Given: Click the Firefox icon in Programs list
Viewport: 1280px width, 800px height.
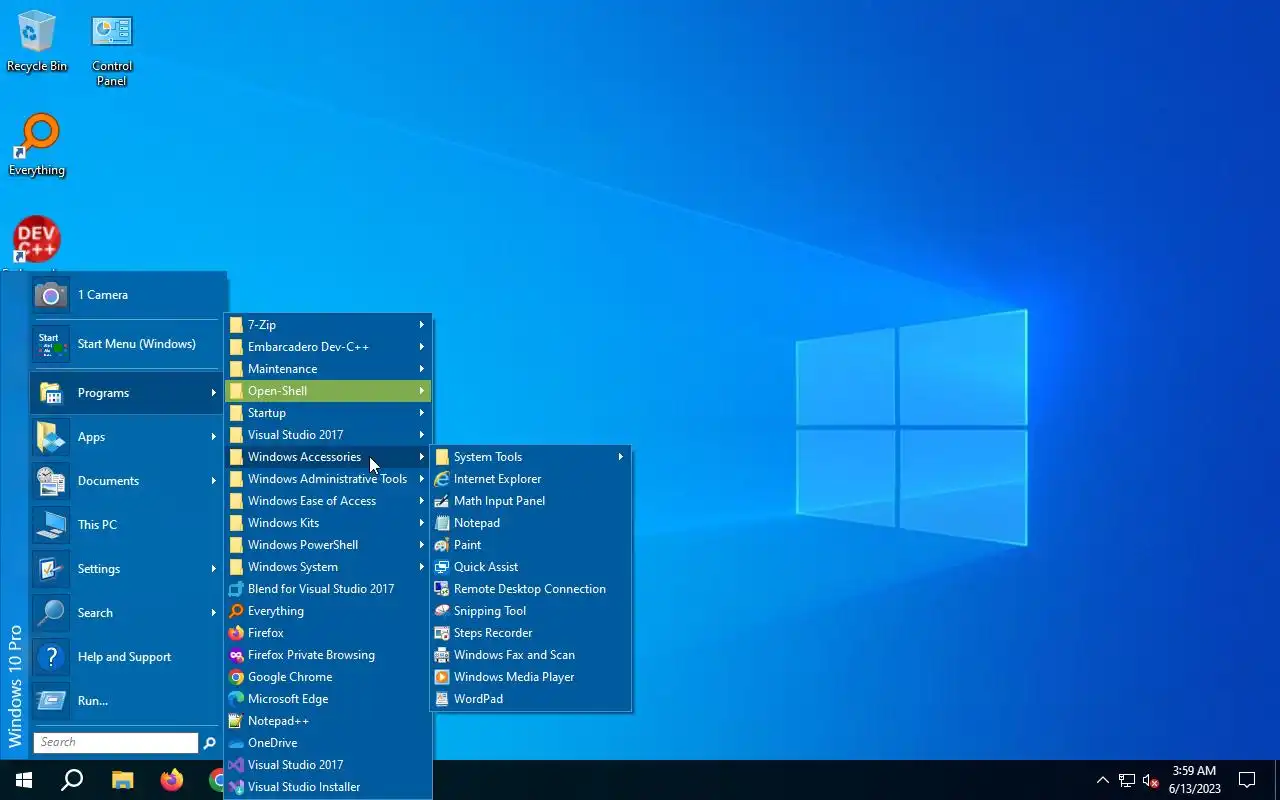Looking at the screenshot, I should click(236, 633).
